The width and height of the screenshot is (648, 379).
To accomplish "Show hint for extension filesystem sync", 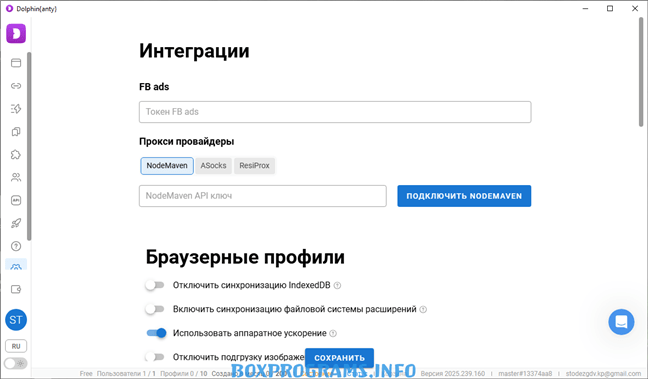I will (423, 310).
